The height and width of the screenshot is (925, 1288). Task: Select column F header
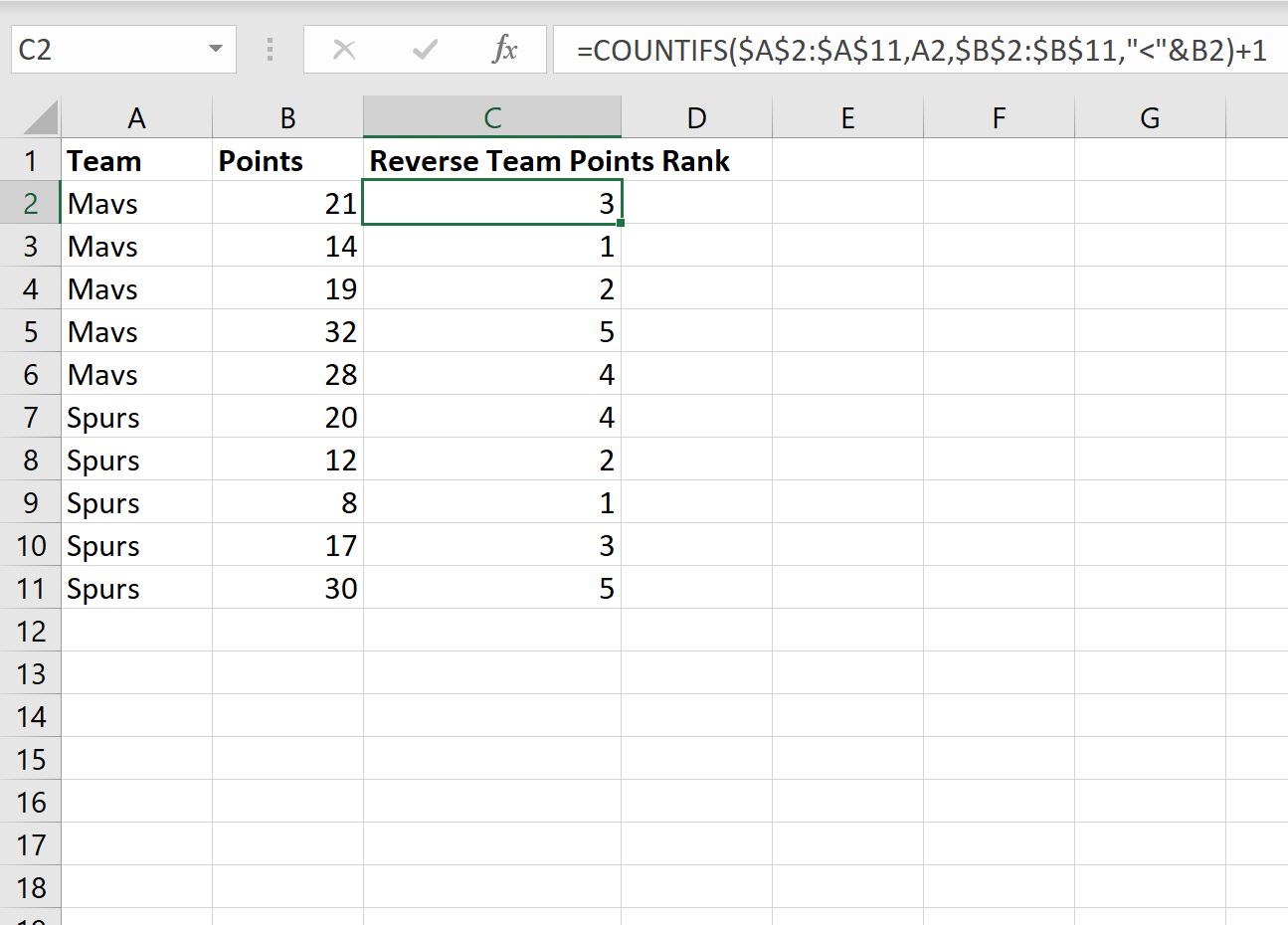[x=999, y=117]
